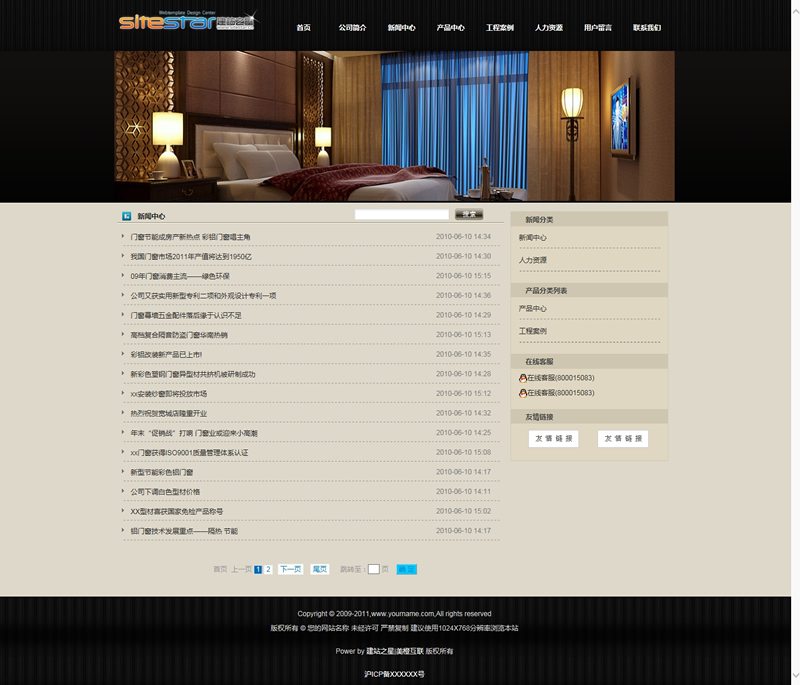Viewport: 800px width, 685px height.
Task: Click the 下一页 pagination button
Action: (290, 569)
